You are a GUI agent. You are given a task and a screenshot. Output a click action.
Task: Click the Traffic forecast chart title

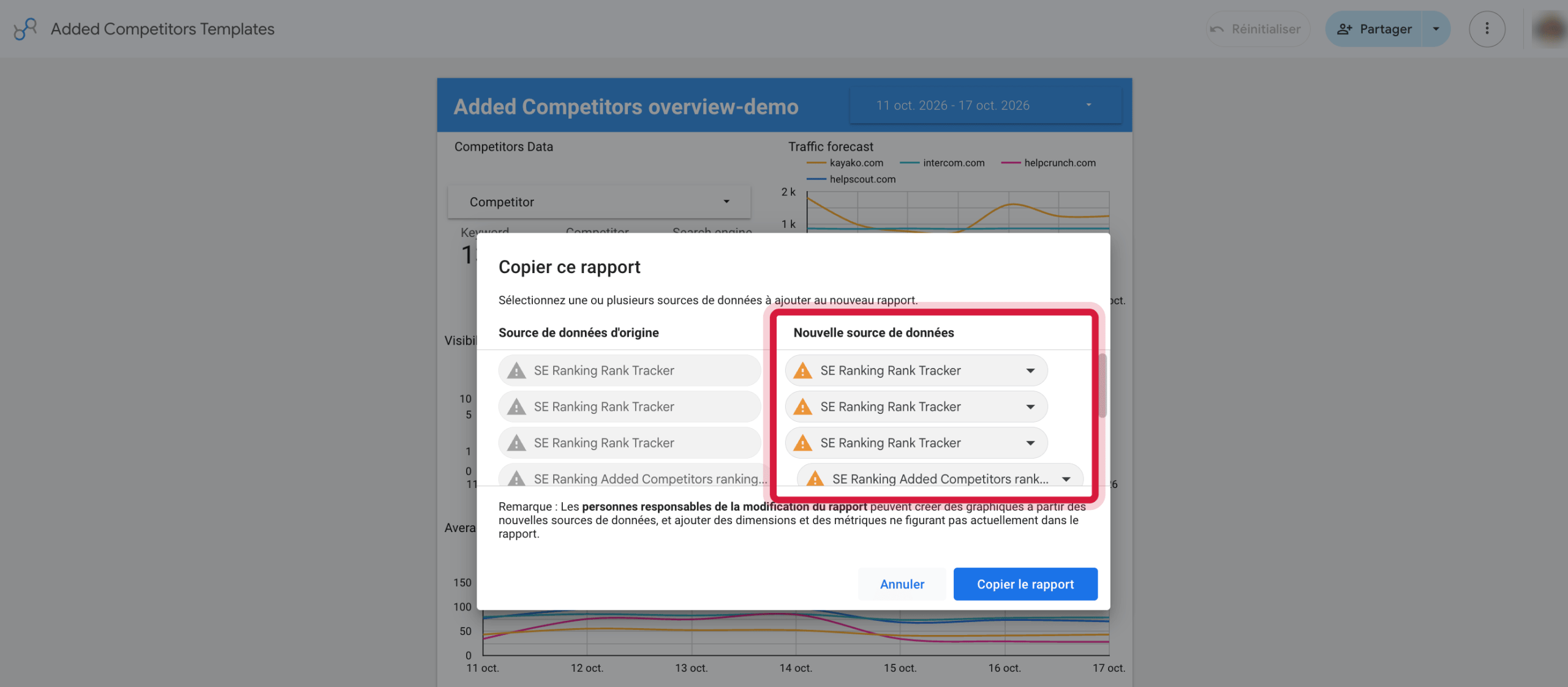(x=831, y=147)
